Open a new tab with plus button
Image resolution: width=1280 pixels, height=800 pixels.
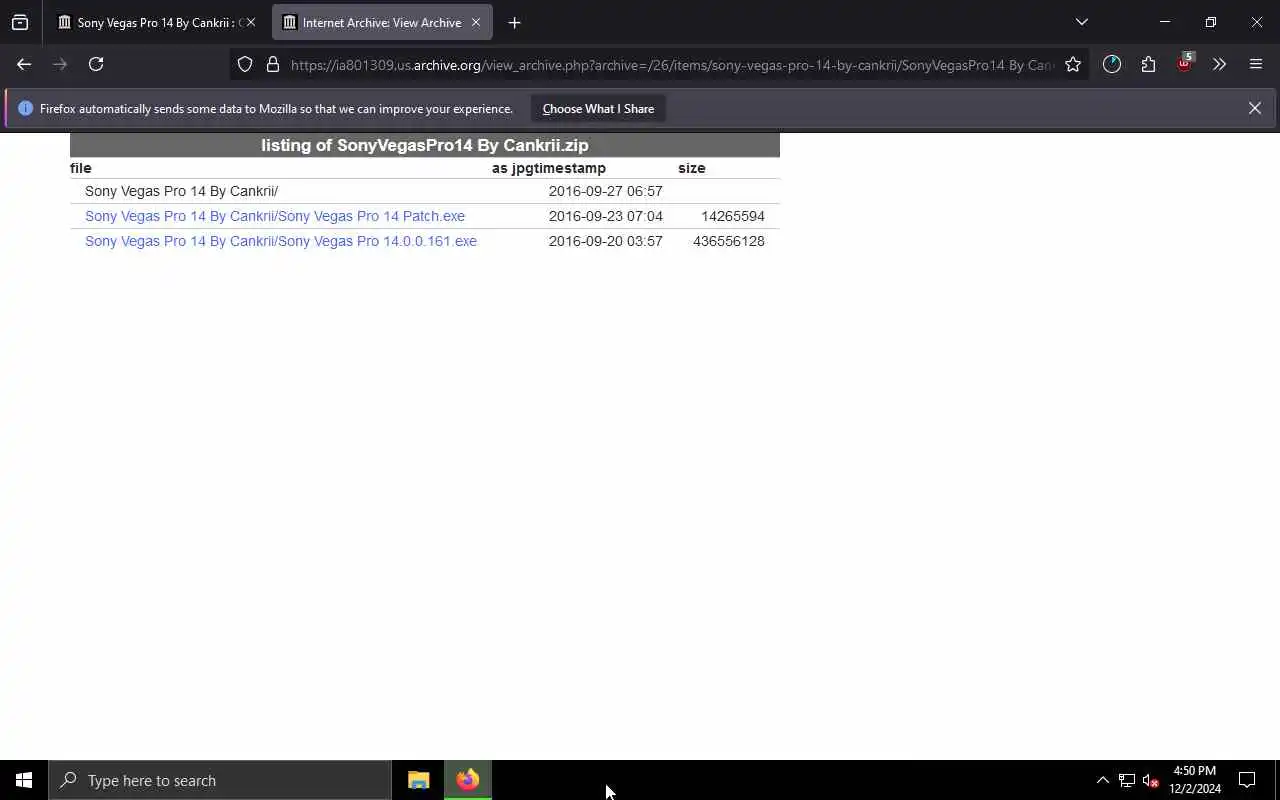pos(514,22)
